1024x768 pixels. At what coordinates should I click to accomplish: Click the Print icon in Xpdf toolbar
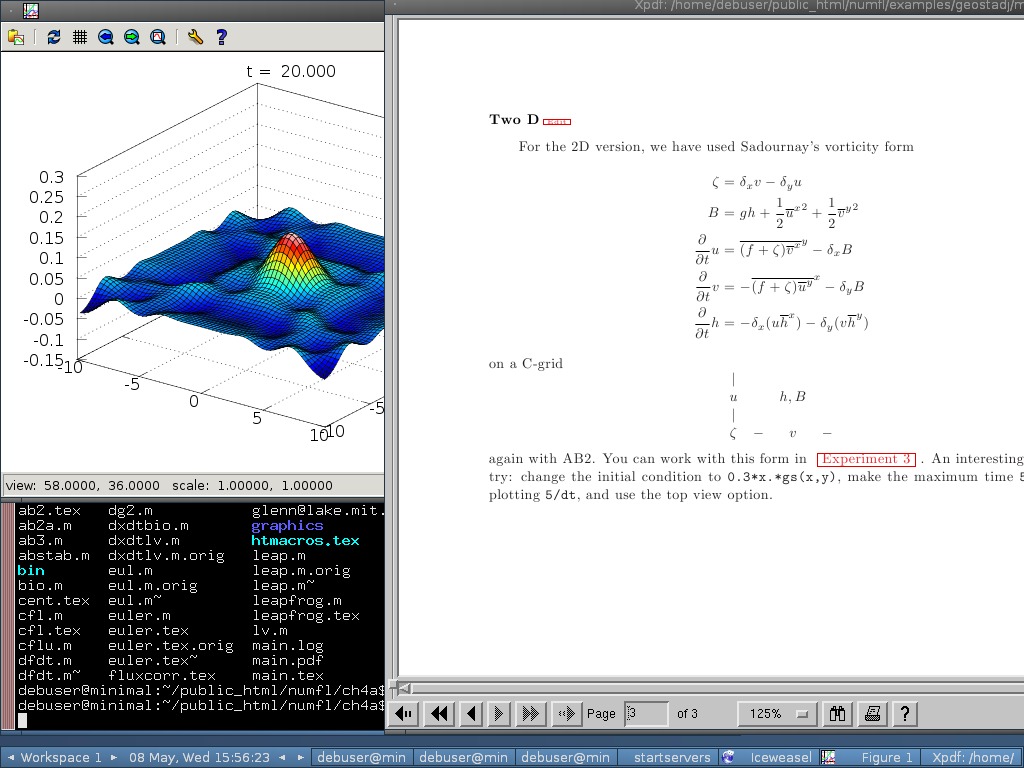[x=871, y=713]
